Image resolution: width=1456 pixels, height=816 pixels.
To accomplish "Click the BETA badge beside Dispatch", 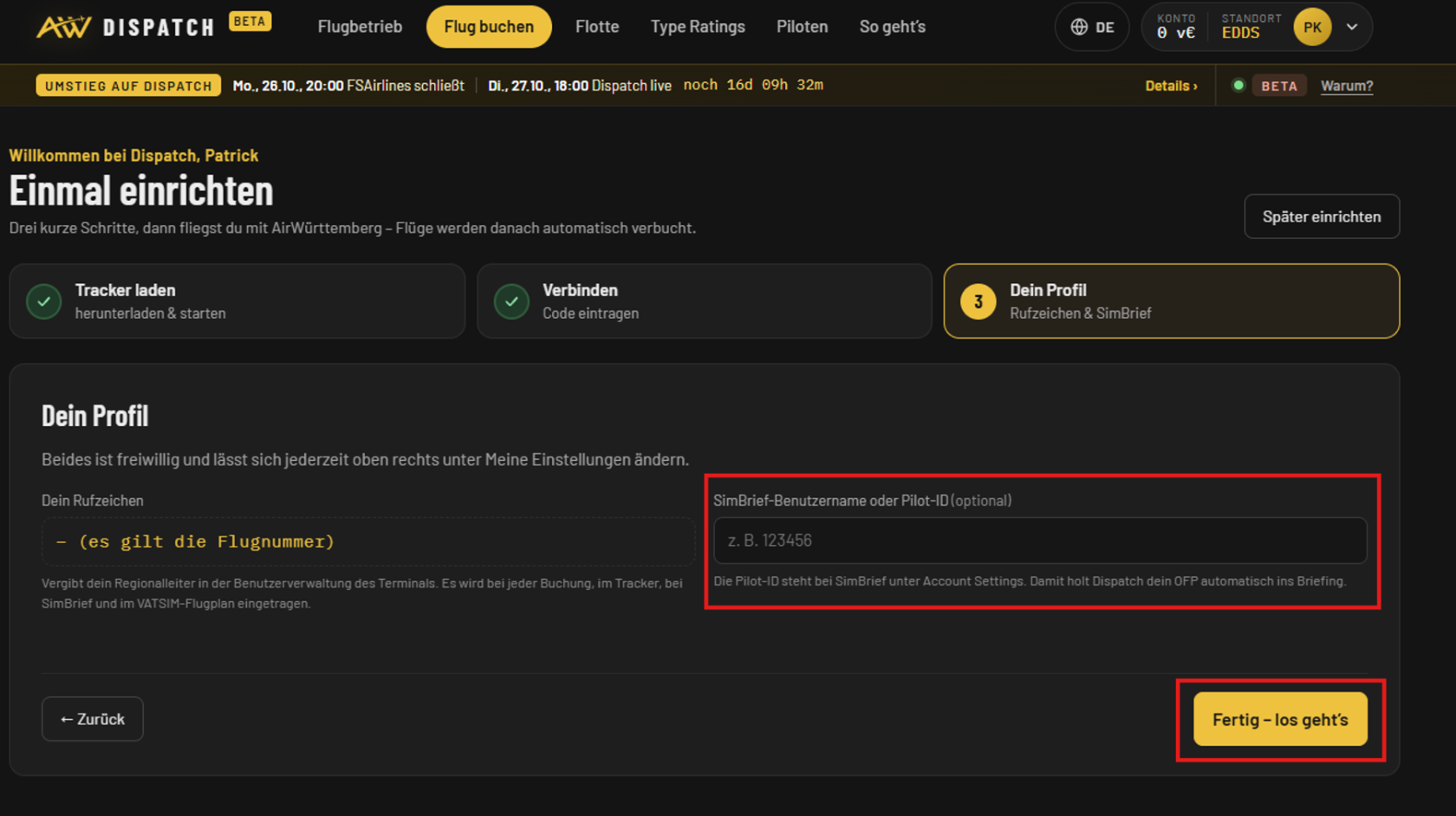I will tap(250, 22).
